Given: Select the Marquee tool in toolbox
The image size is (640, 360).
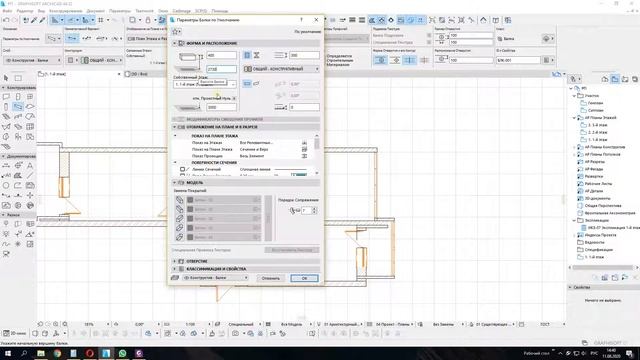Looking at the screenshot, I should (18, 78).
